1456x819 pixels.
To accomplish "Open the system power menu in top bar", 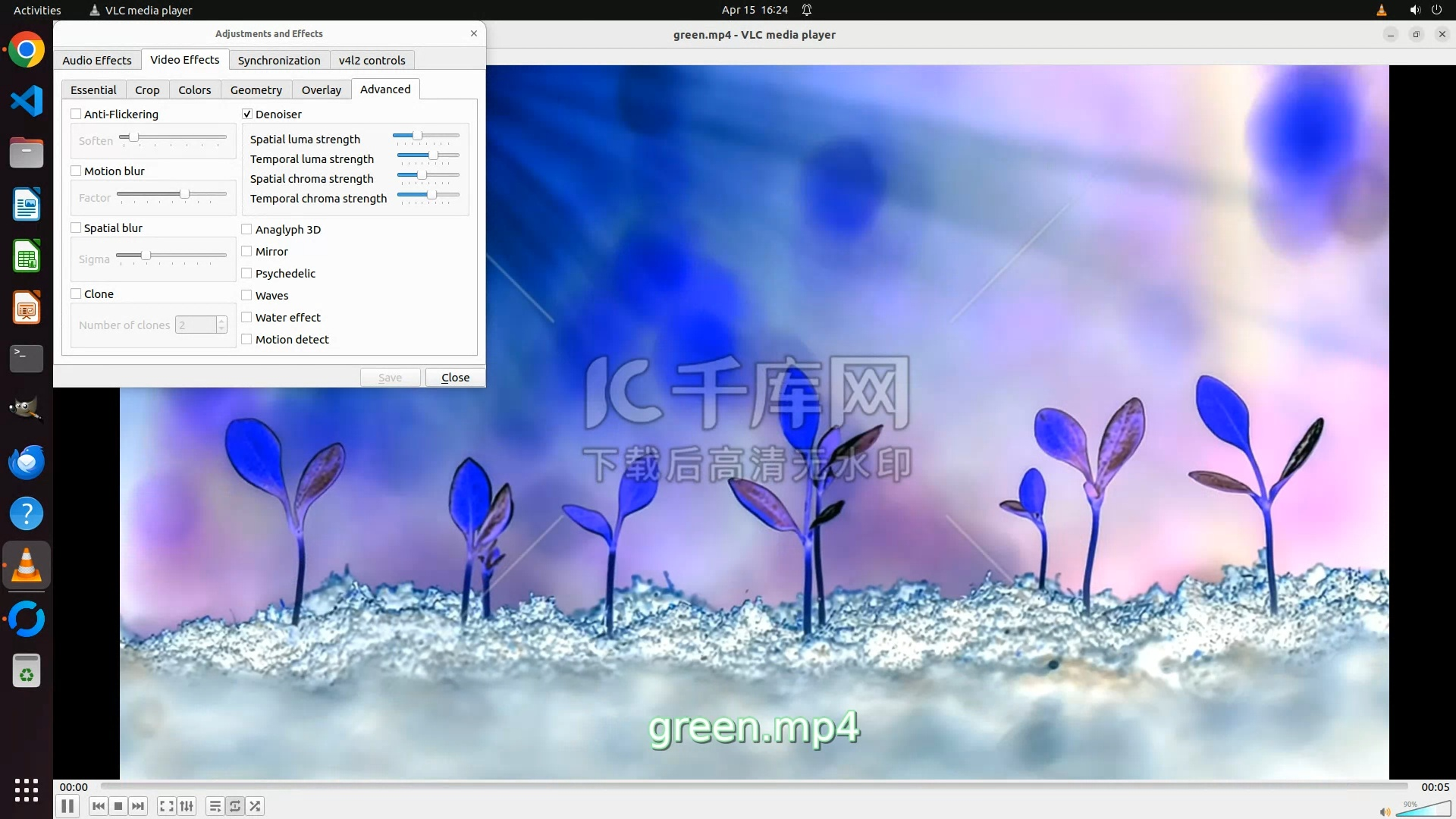I will tap(1436, 10).
